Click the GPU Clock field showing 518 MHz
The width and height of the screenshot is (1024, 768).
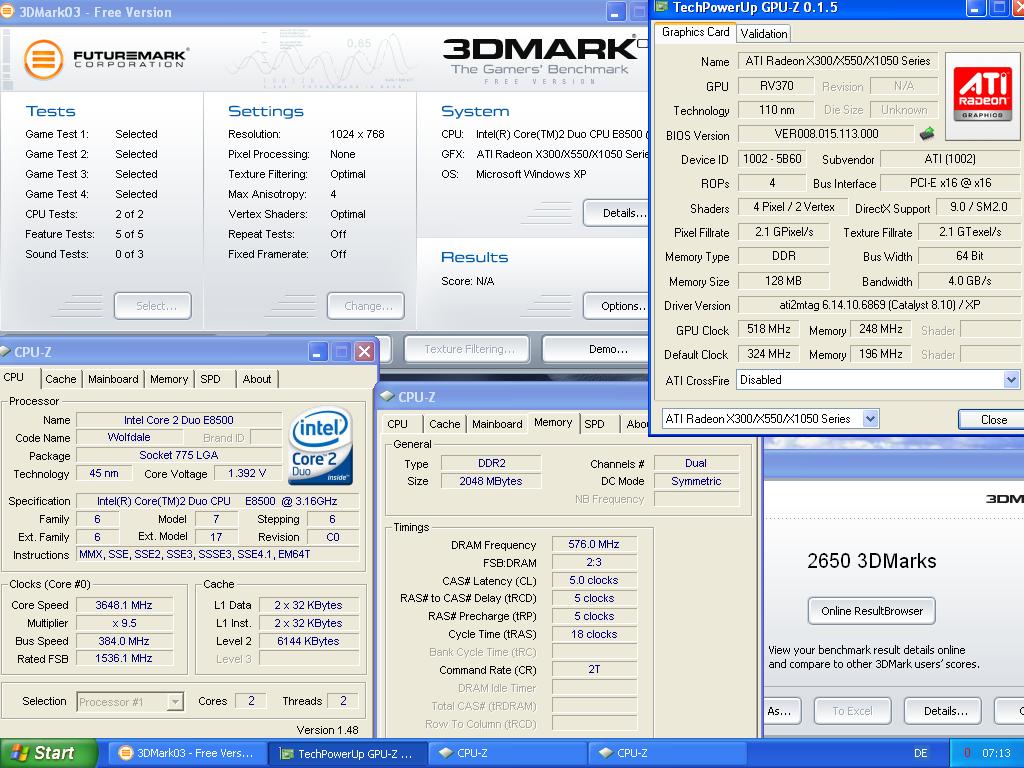[x=769, y=330]
